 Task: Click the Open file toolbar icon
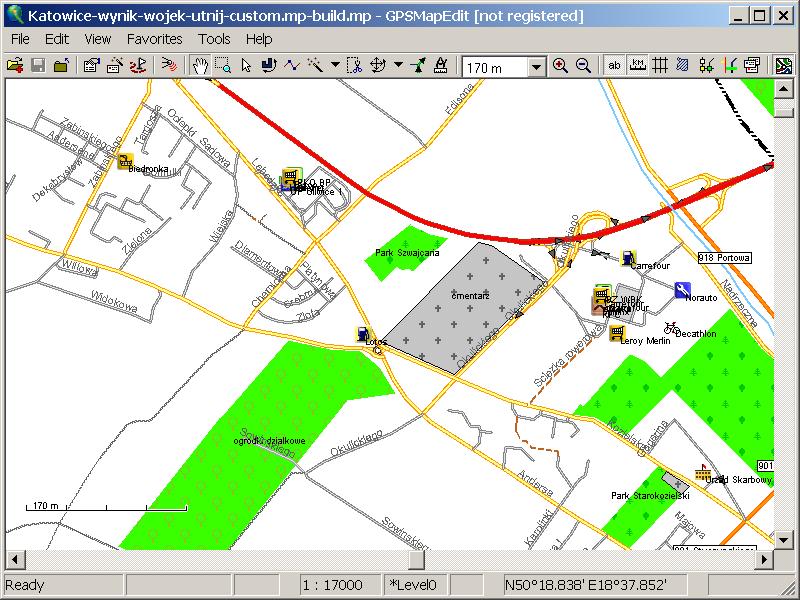tap(15, 66)
